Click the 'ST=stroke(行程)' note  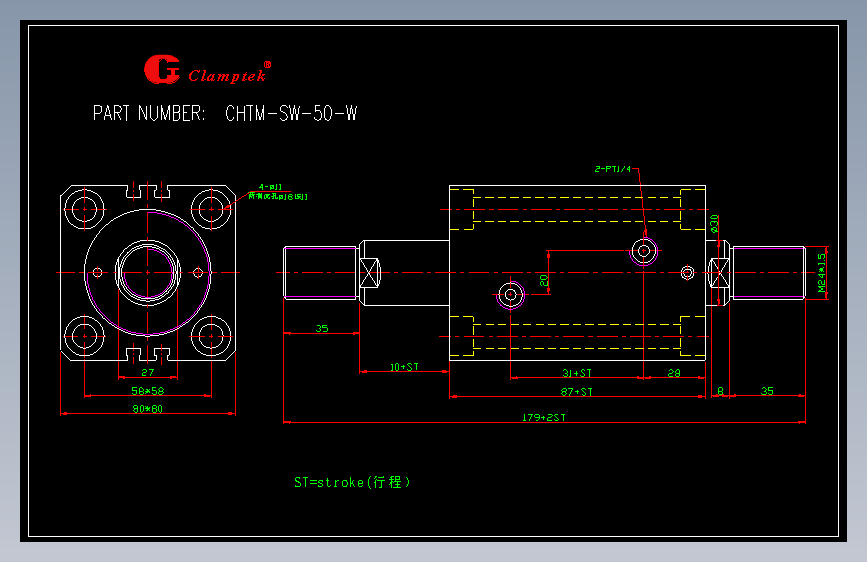point(352,482)
